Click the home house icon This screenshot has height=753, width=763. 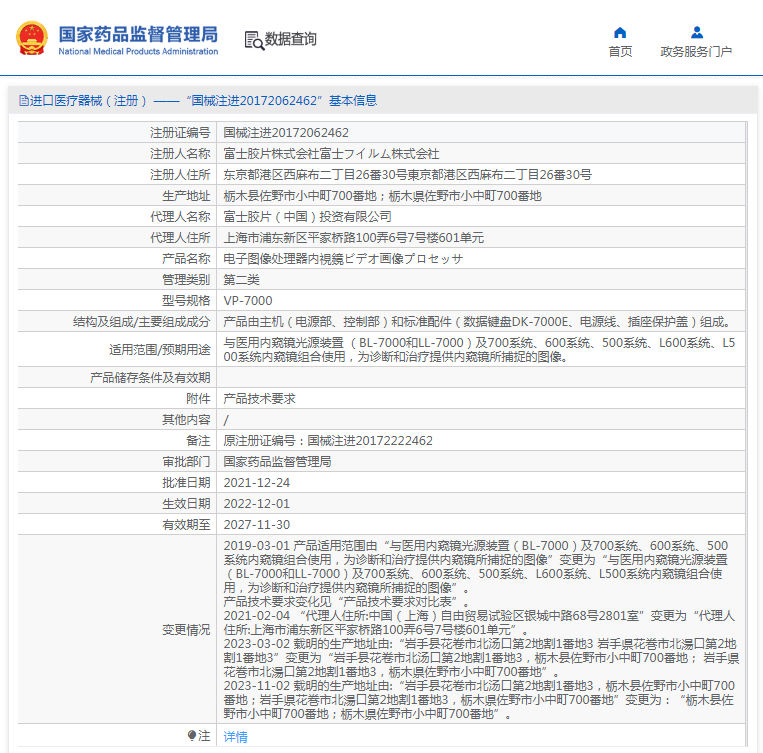pos(620,33)
